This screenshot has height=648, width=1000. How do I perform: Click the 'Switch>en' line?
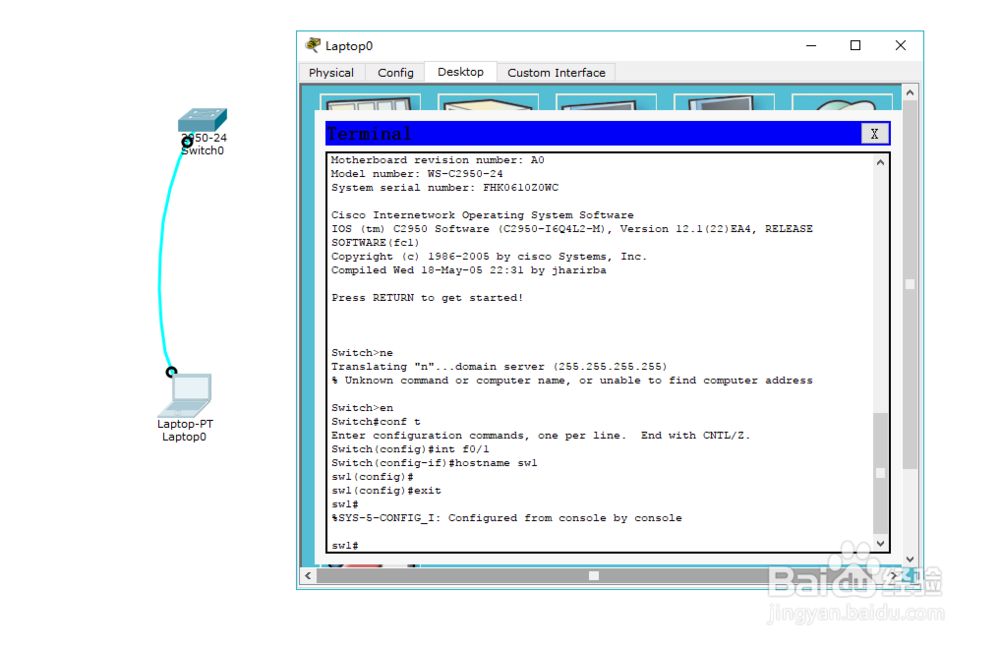[x=362, y=408]
